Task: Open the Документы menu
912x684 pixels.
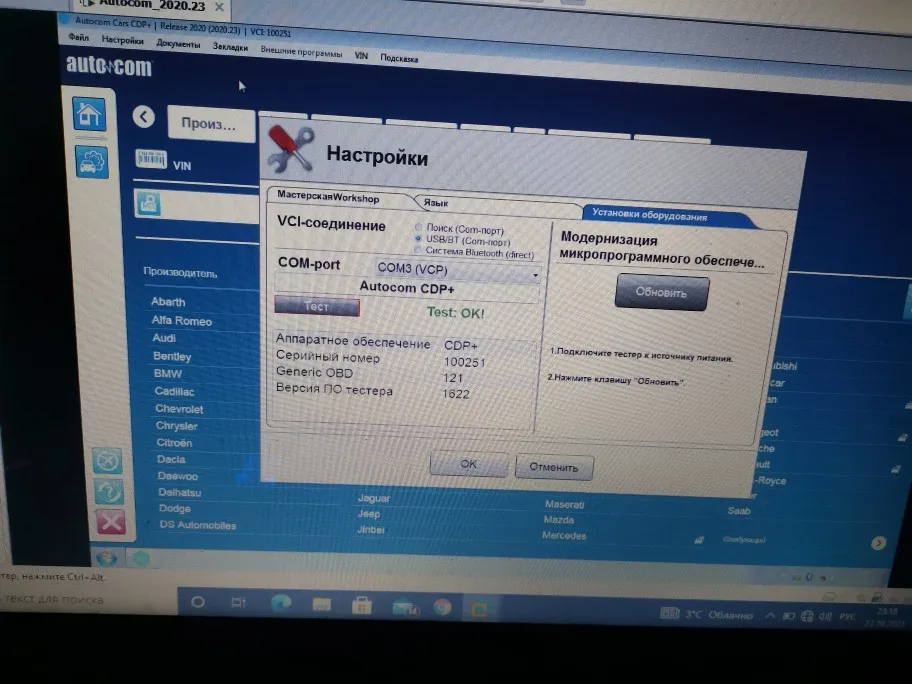Action: point(178,44)
